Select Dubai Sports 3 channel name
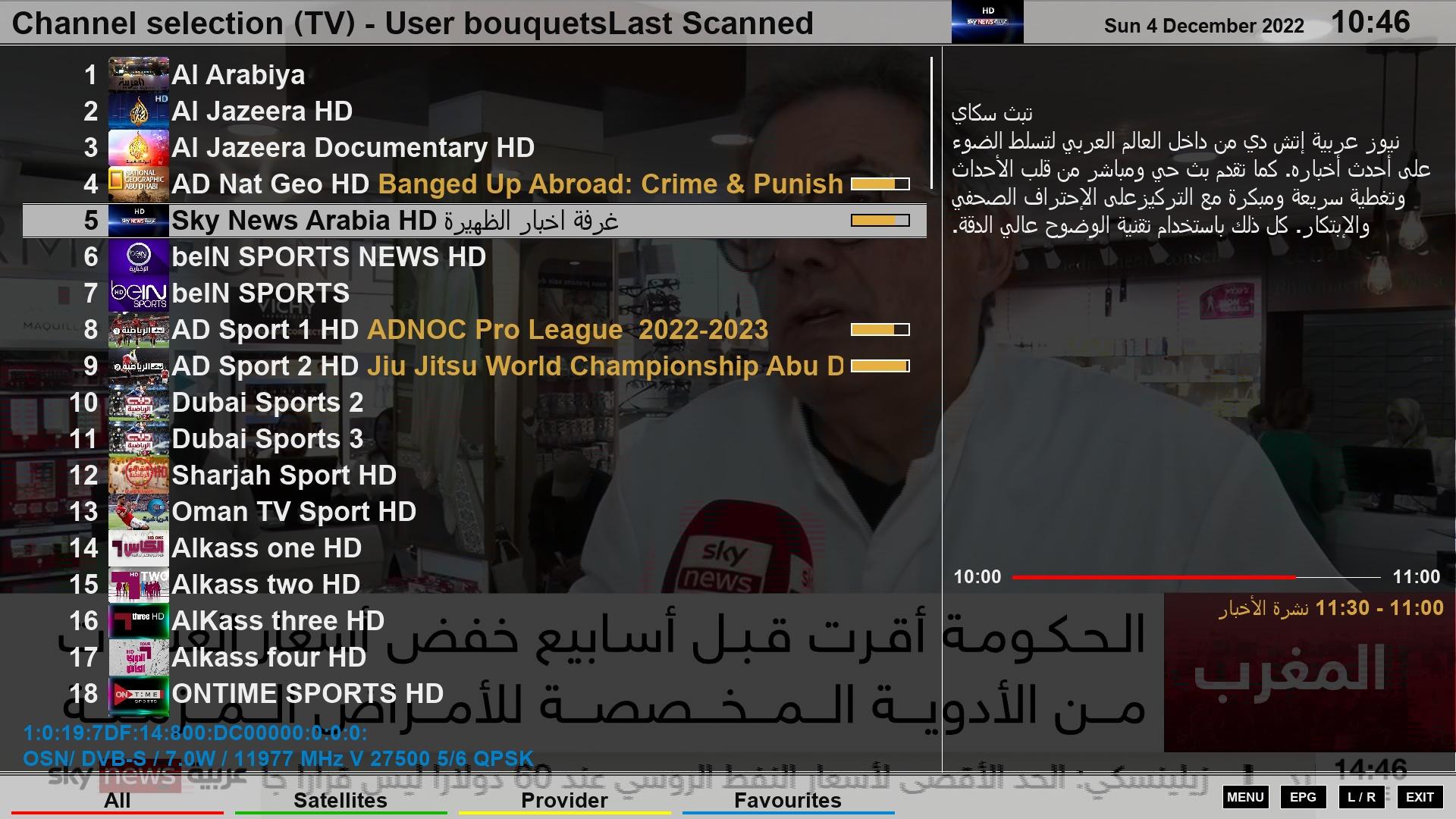This screenshot has height=819, width=1456. (x=268, y=439)
